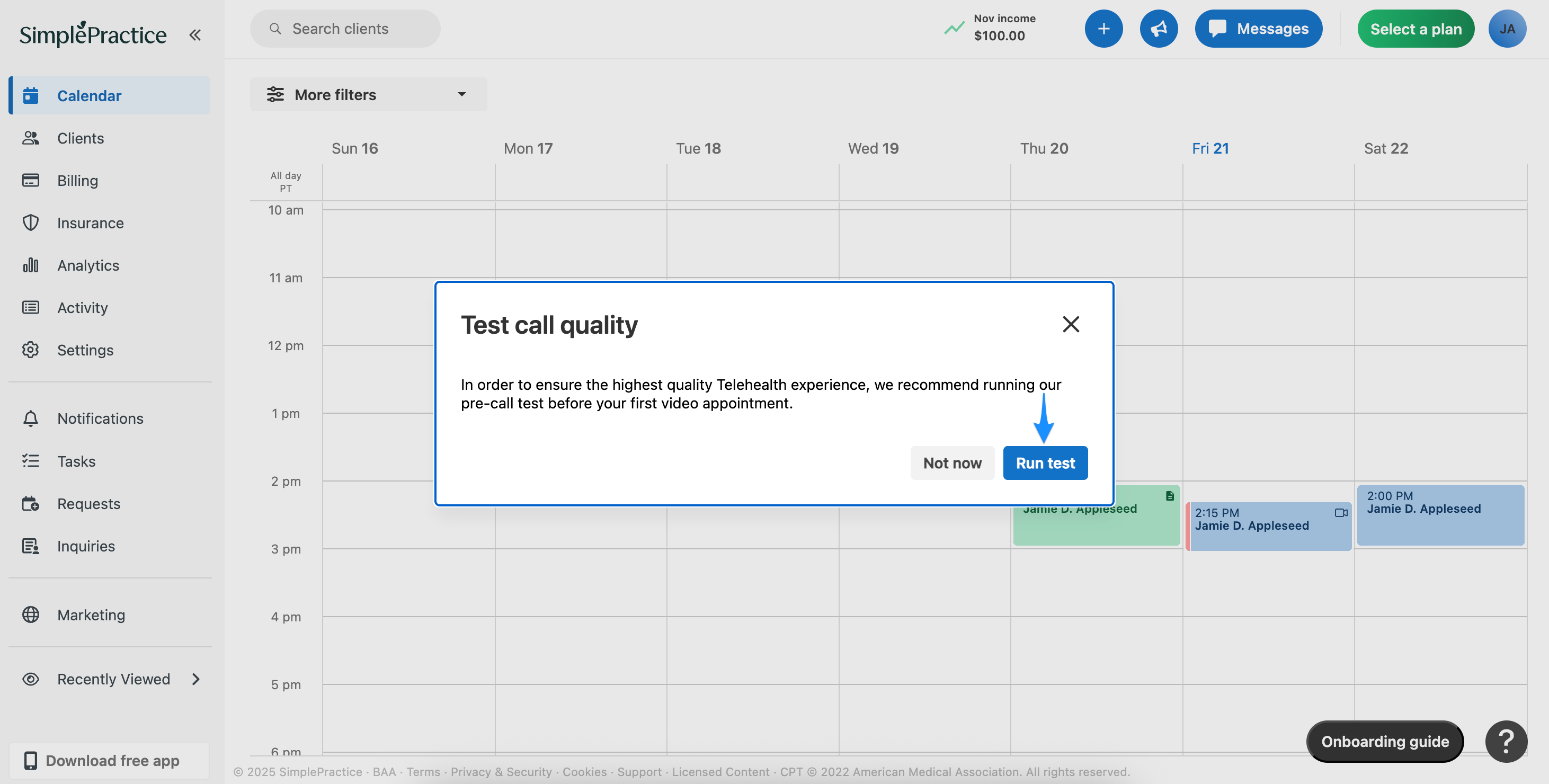Viewport: 1549px width, 784px height.
Task: Click Fri 21 day header
Action: 1210,148
